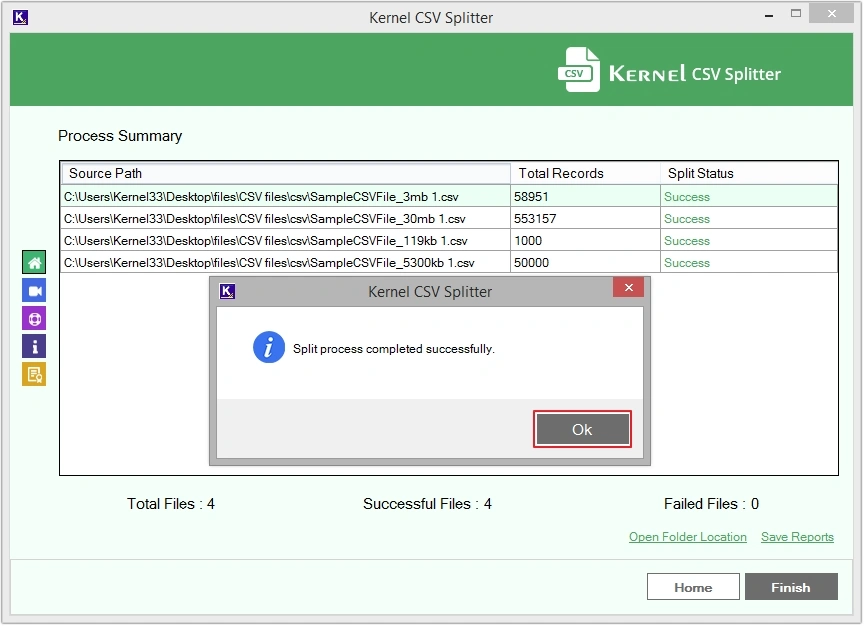Image resolution: width=864 pixels, height=626 pixels.
Task: Select the Home icon in the sidebar
Action: coord(33,262)
